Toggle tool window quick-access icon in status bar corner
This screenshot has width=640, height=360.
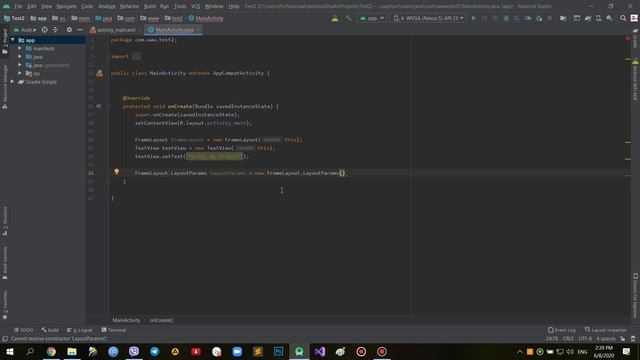click(x=5, y=339)
